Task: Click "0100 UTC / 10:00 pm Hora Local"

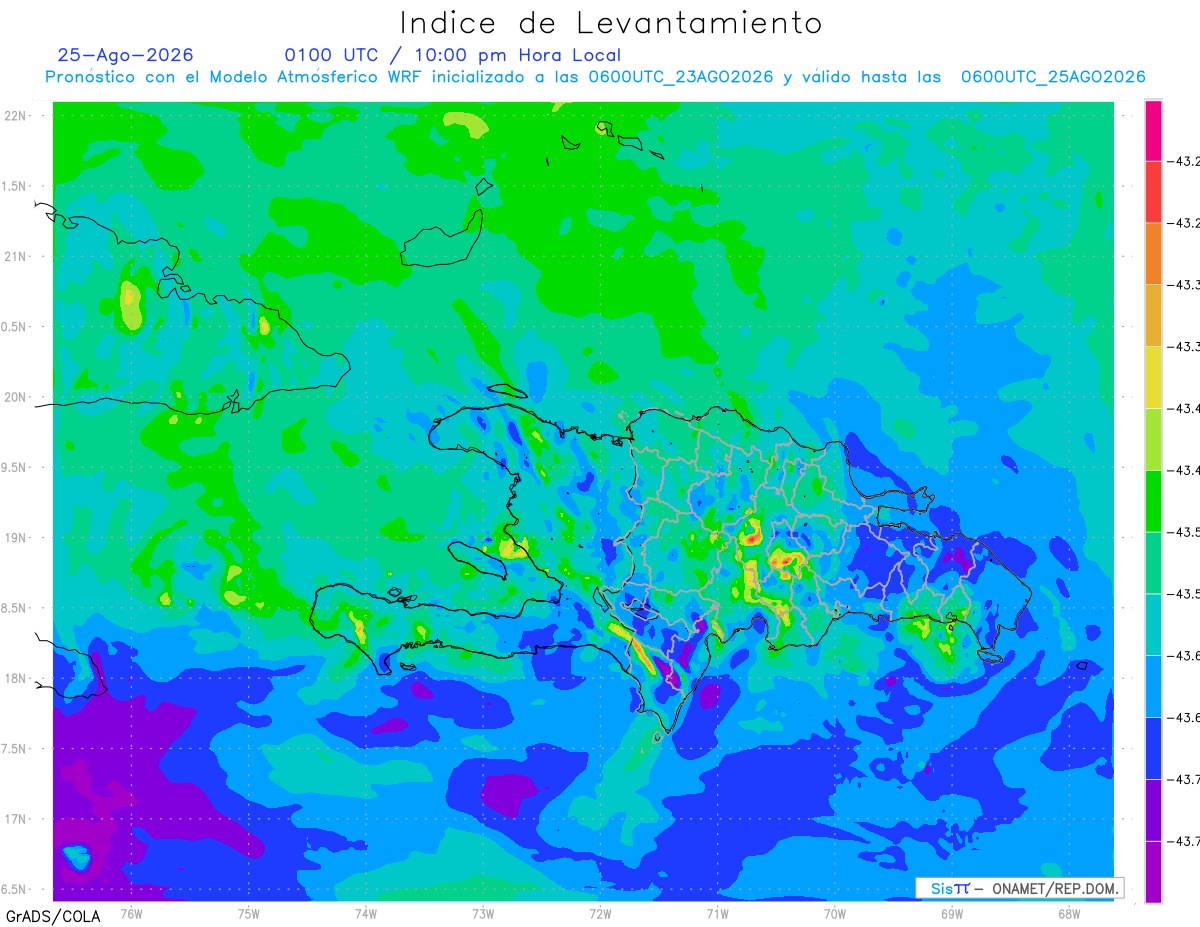Action: point(453,55)
